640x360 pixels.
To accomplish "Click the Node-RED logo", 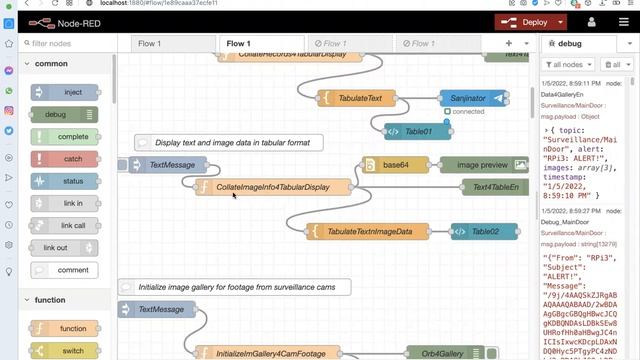I will click(65, 23).
